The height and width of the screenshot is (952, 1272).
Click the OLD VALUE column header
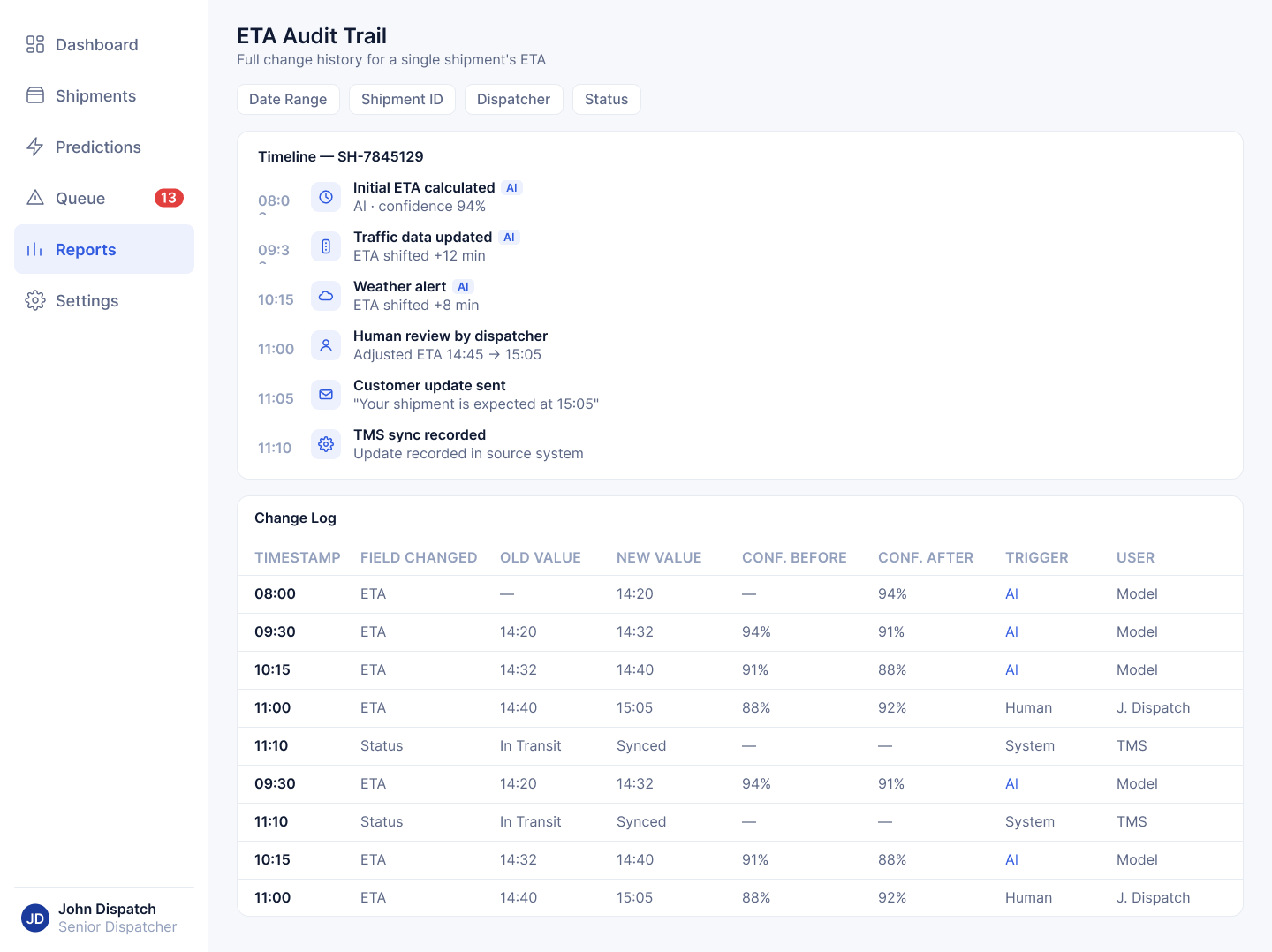coord(541,557)
